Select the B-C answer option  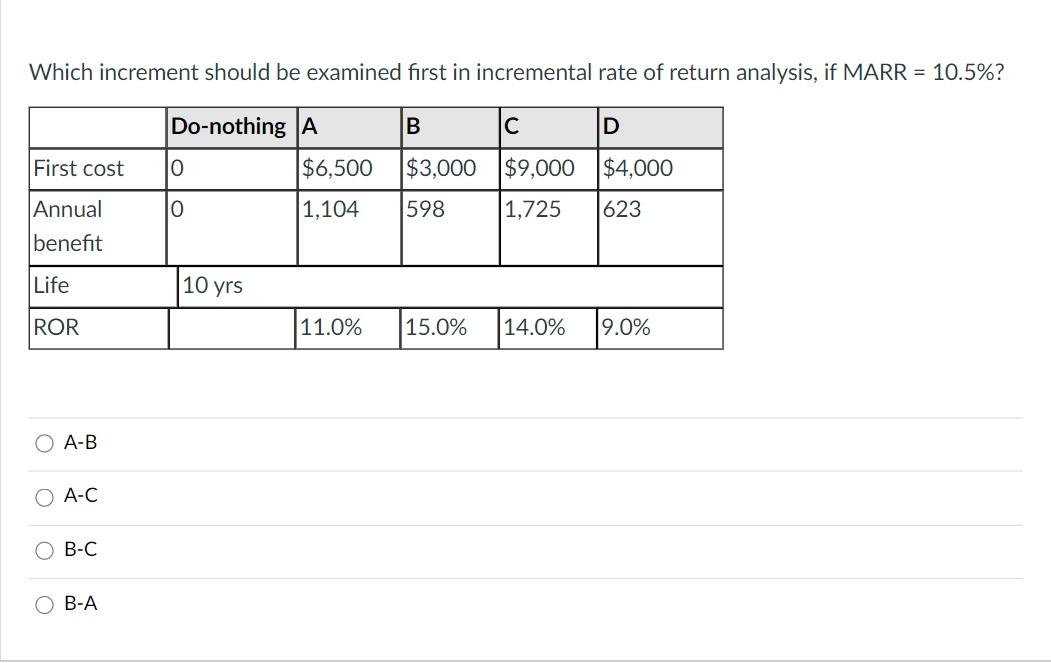43,550
